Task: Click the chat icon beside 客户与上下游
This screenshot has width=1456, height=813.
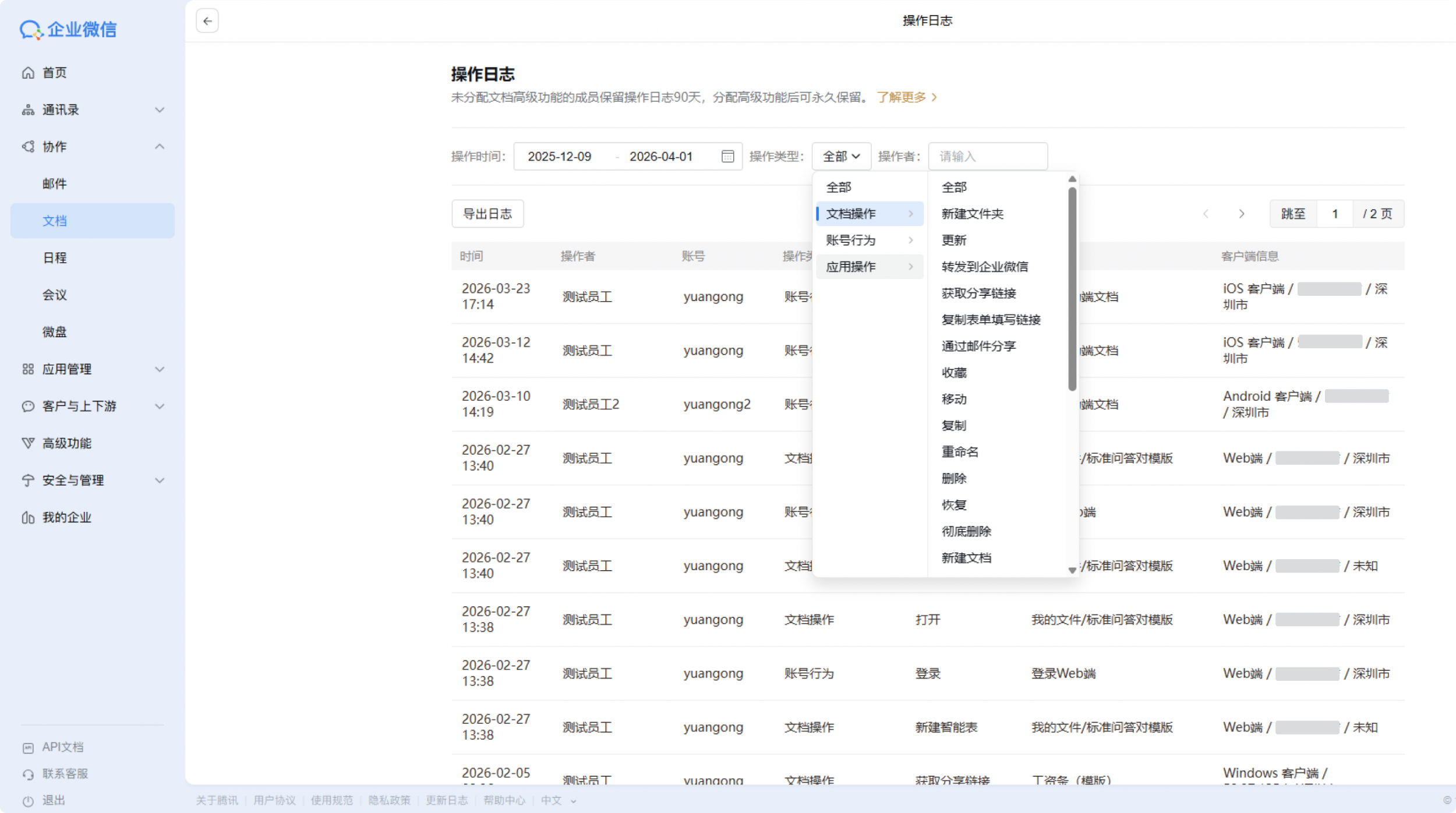Action: click(x=28, y=406)
